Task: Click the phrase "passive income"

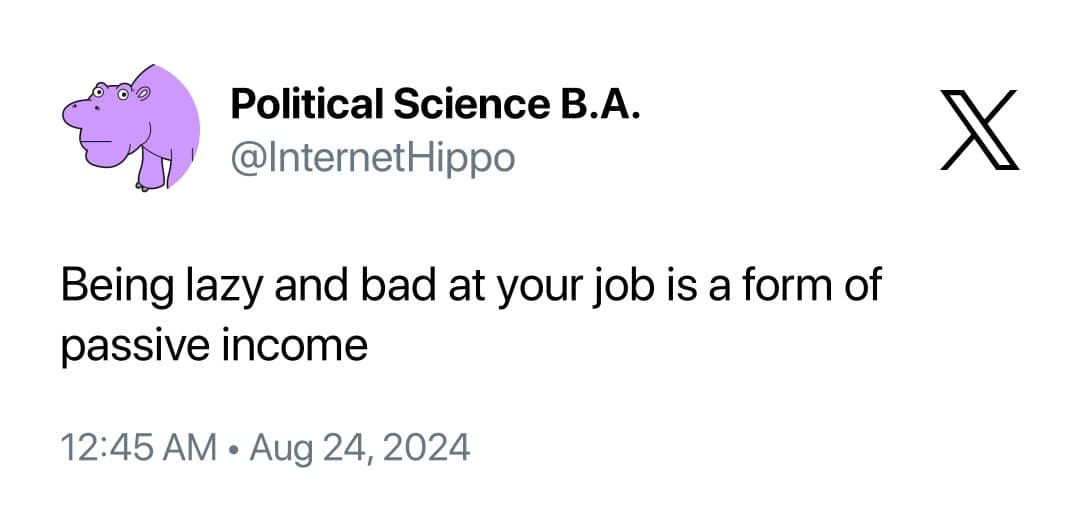Action: click(x=214, y=346)
